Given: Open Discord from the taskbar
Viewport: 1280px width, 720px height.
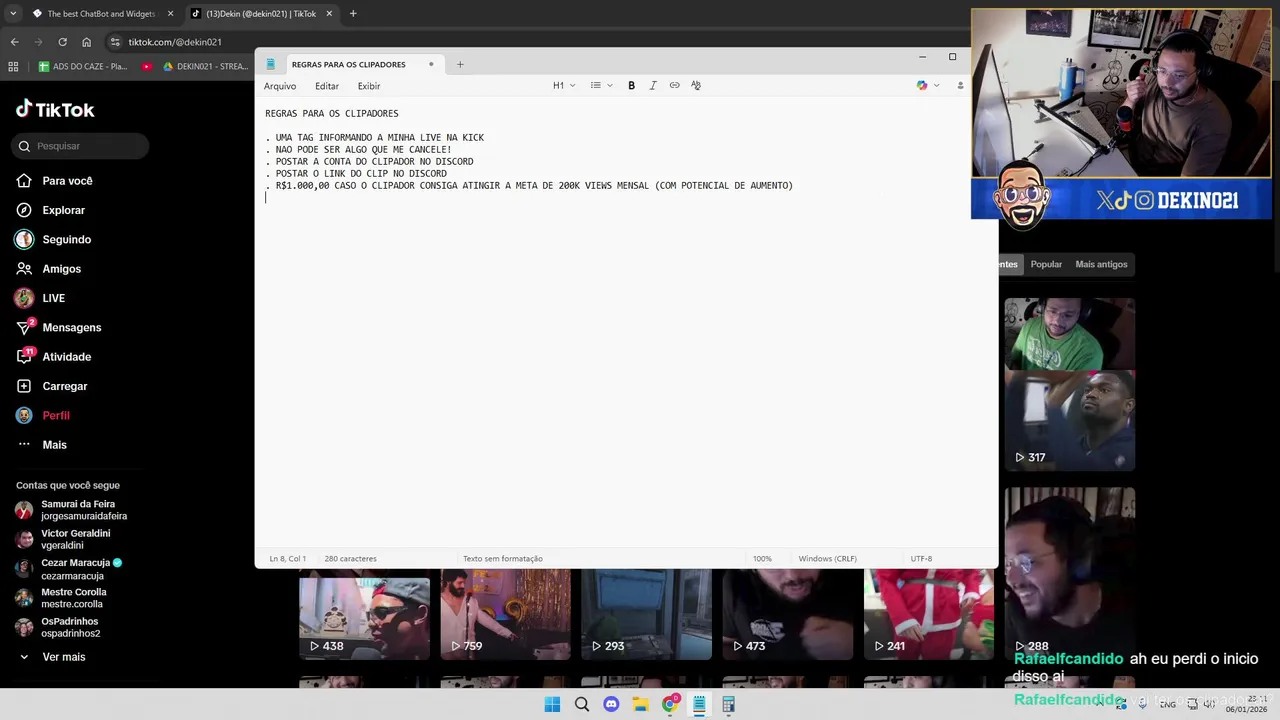Looking at the screenshot, I should [611, 705].
